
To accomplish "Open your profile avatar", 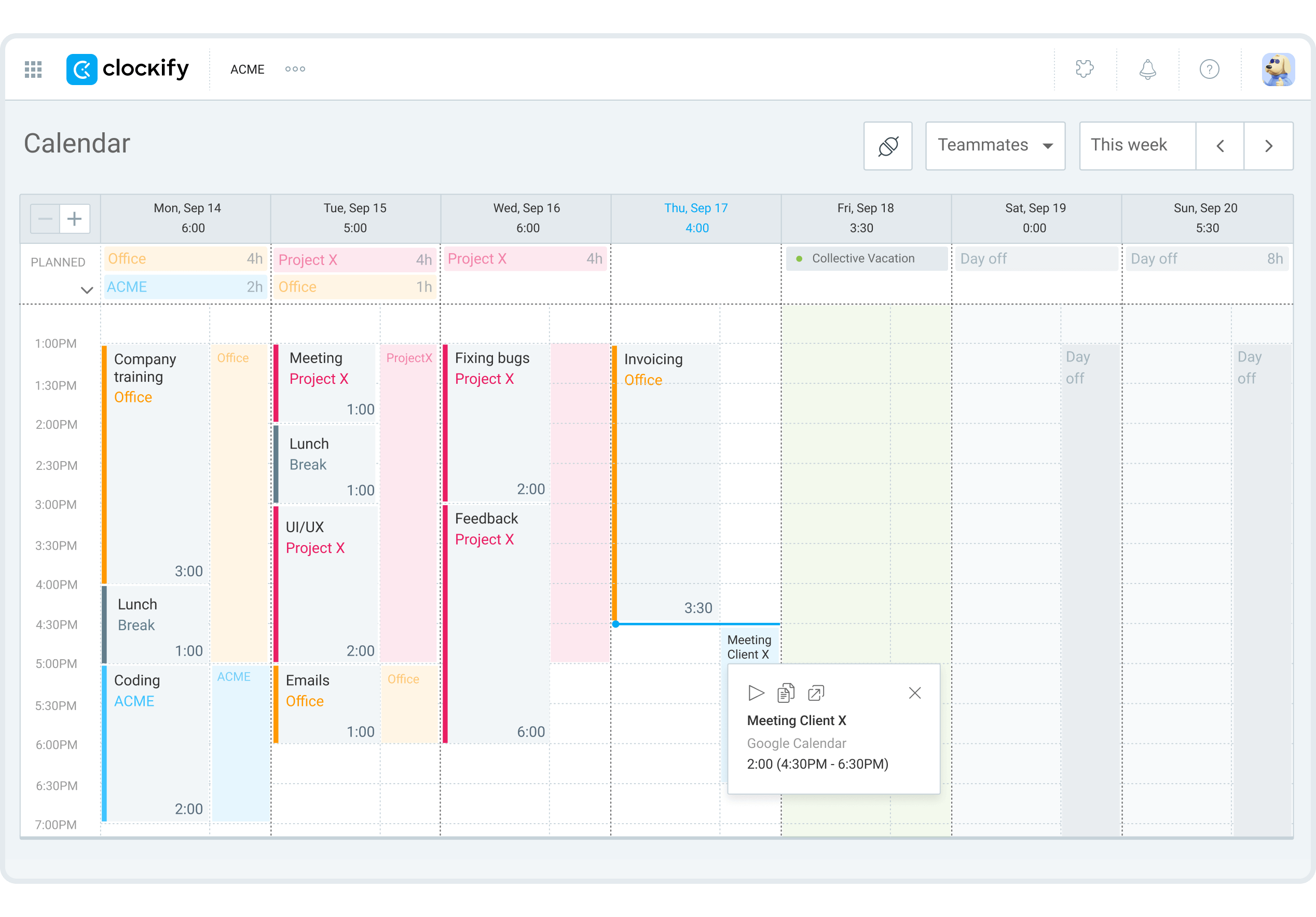I will click(x=1279, y=69).
